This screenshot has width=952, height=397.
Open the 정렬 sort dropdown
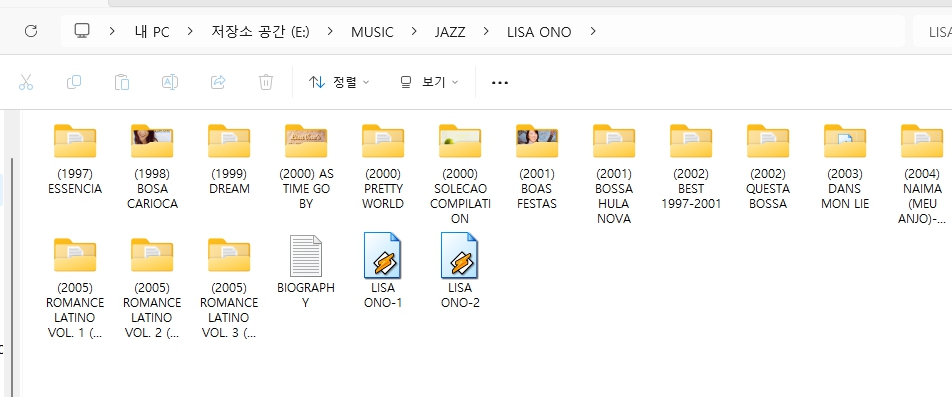pos(339,82)
